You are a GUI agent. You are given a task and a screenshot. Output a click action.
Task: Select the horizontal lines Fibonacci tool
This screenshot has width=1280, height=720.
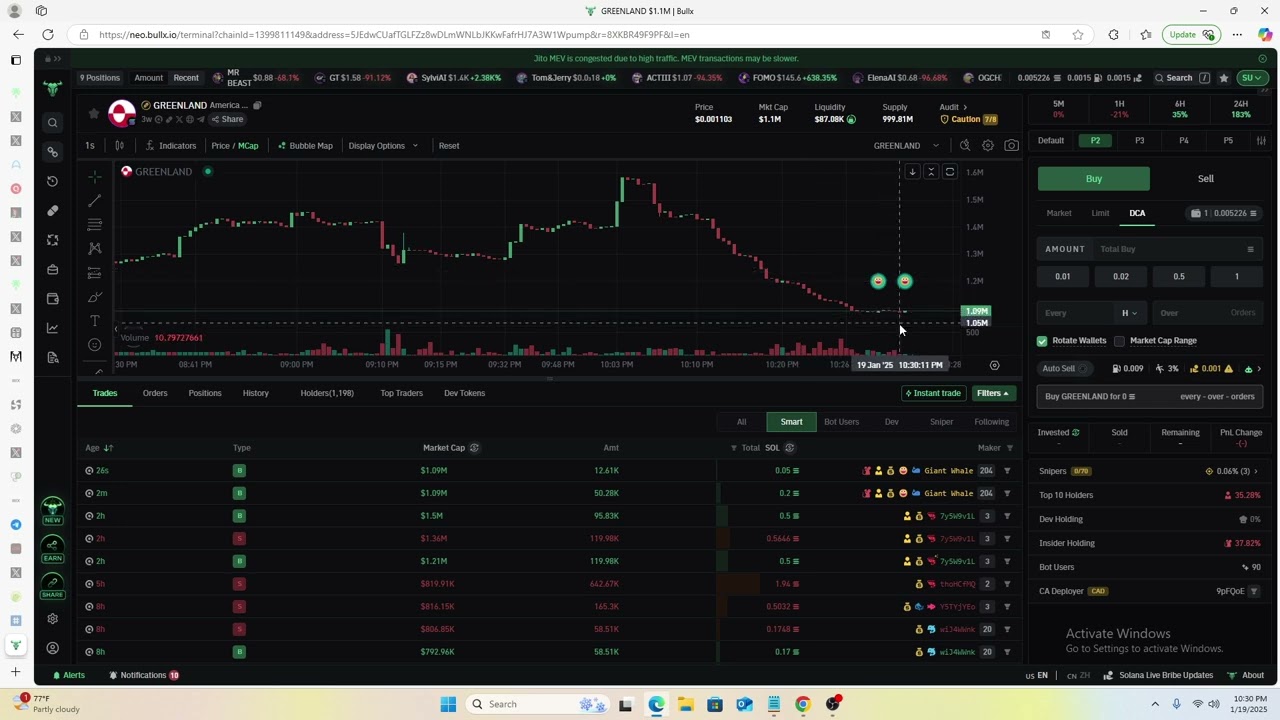(94, 225)
